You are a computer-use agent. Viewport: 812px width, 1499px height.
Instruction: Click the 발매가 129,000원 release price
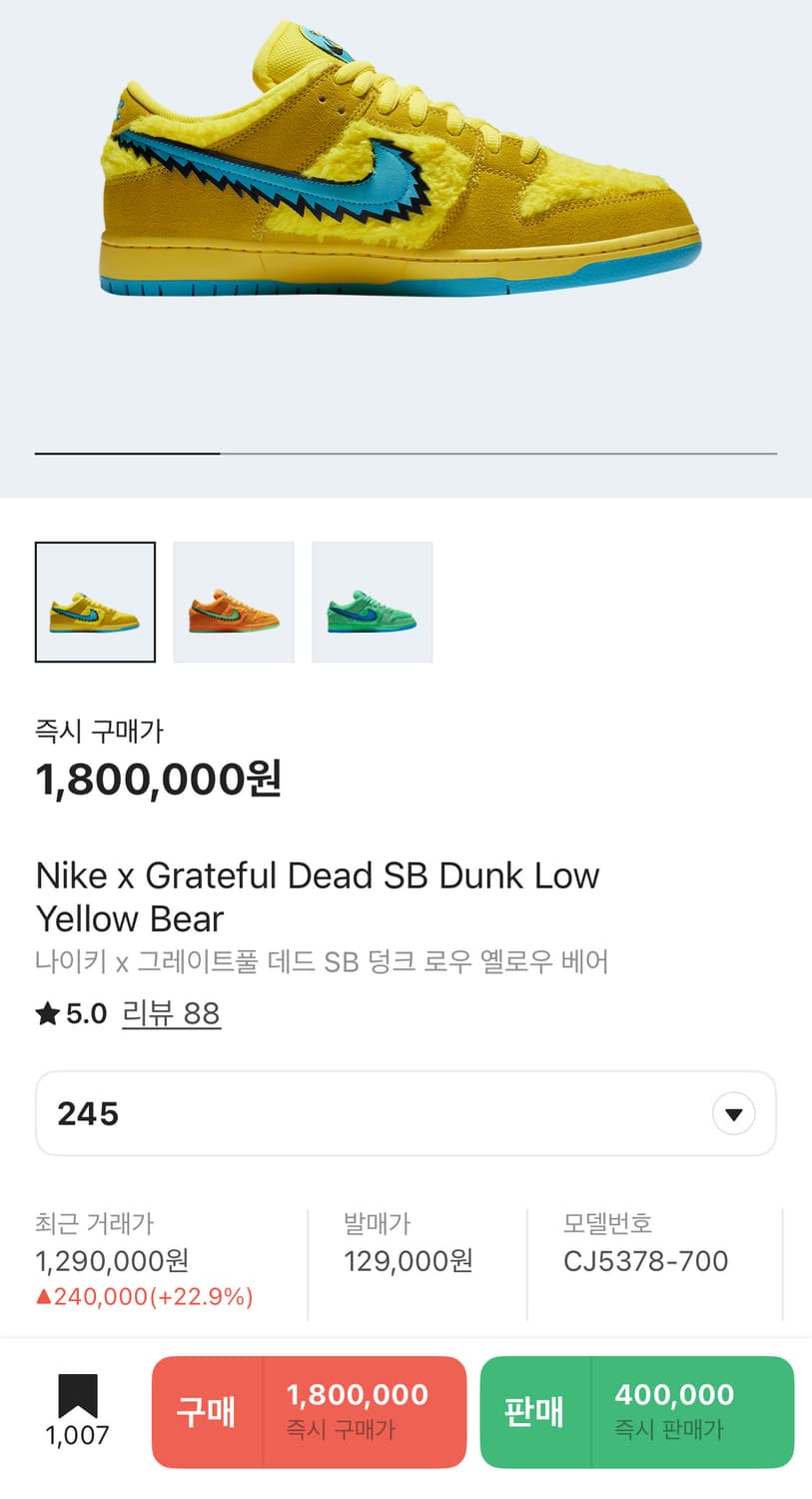pyautogui.click(x=407, y=1261)
